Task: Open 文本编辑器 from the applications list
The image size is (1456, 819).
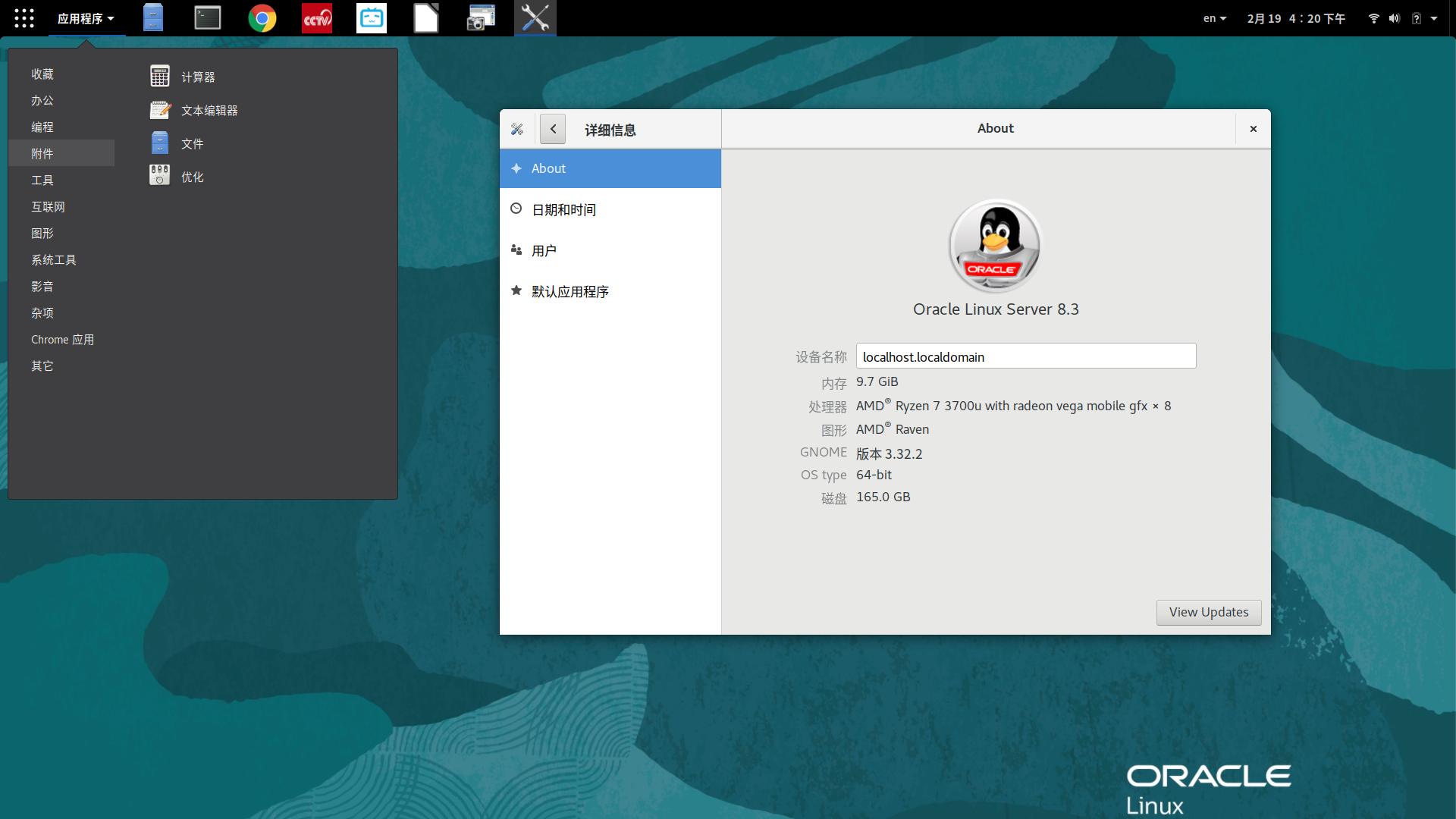Action: [209, 110]
